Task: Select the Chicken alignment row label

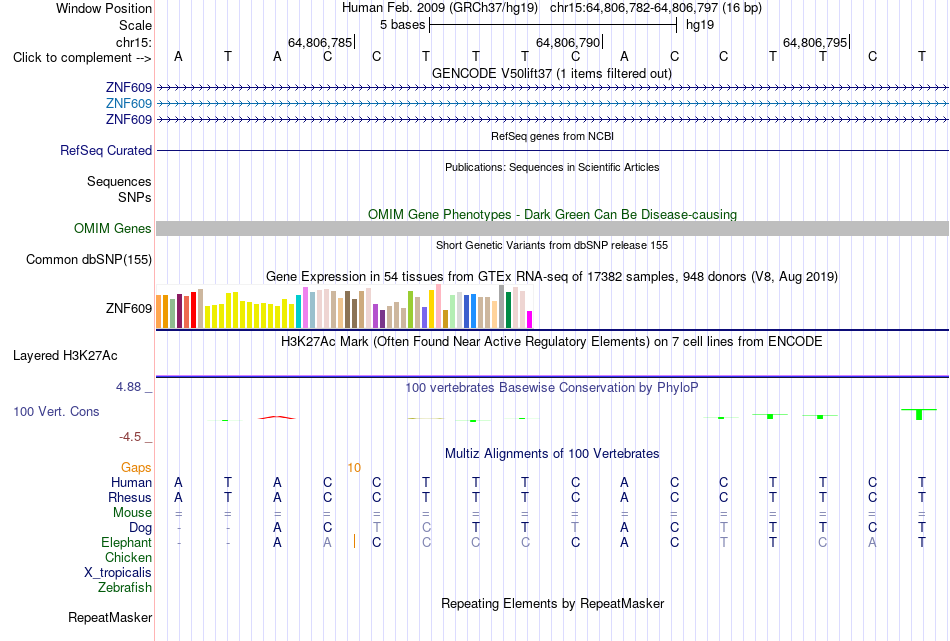Action: [x=128, y=557]
